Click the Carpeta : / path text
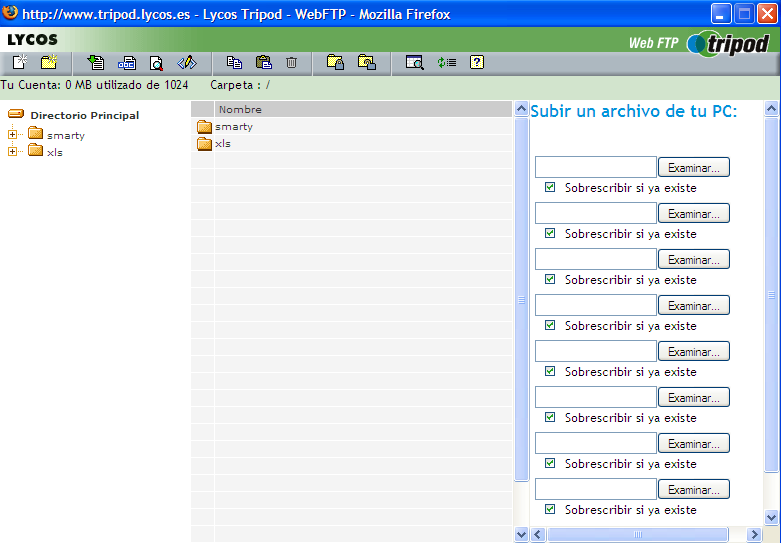781x543 pixels. pos(240,85)
